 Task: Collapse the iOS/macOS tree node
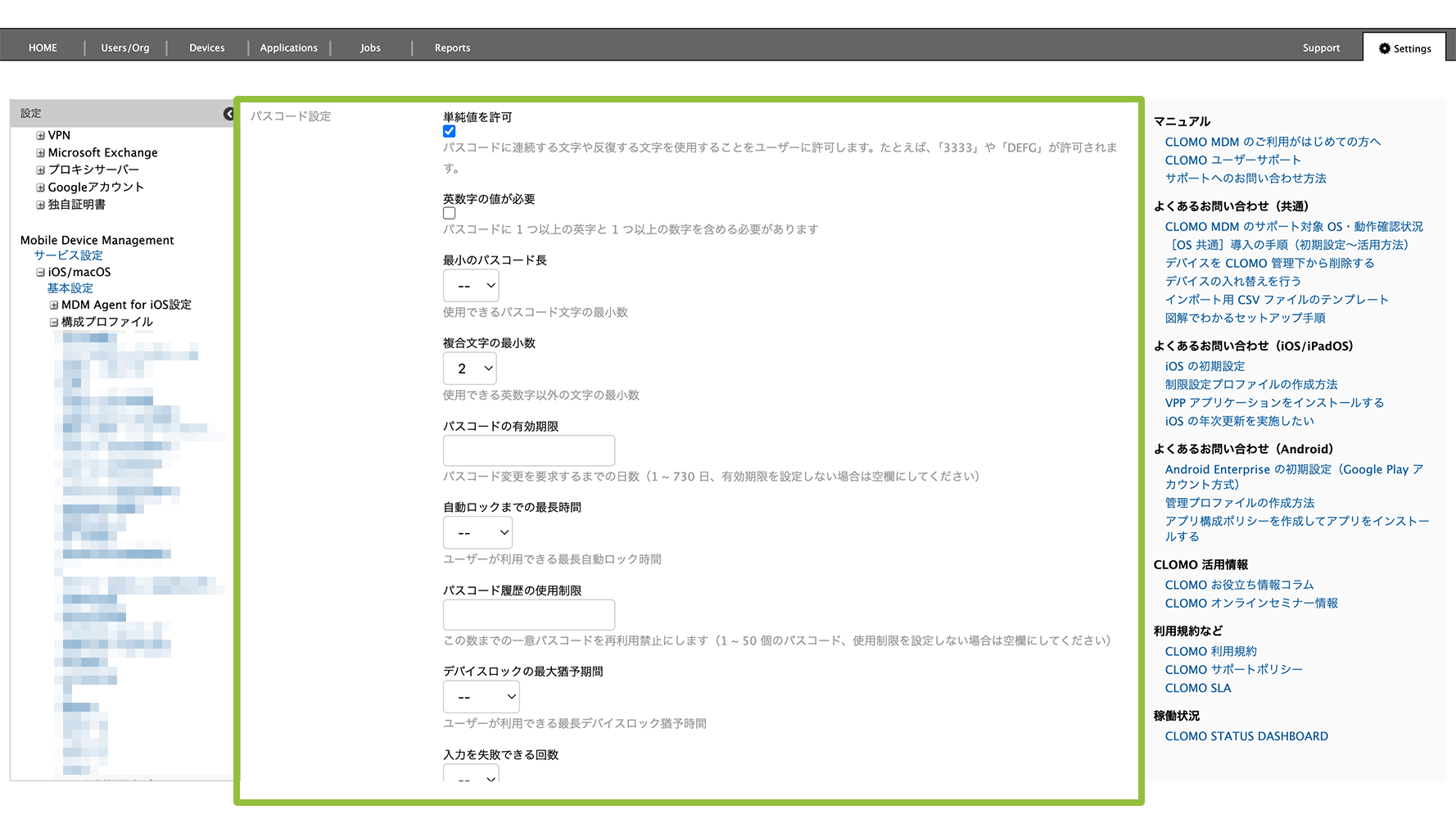(x=40, y=273)
